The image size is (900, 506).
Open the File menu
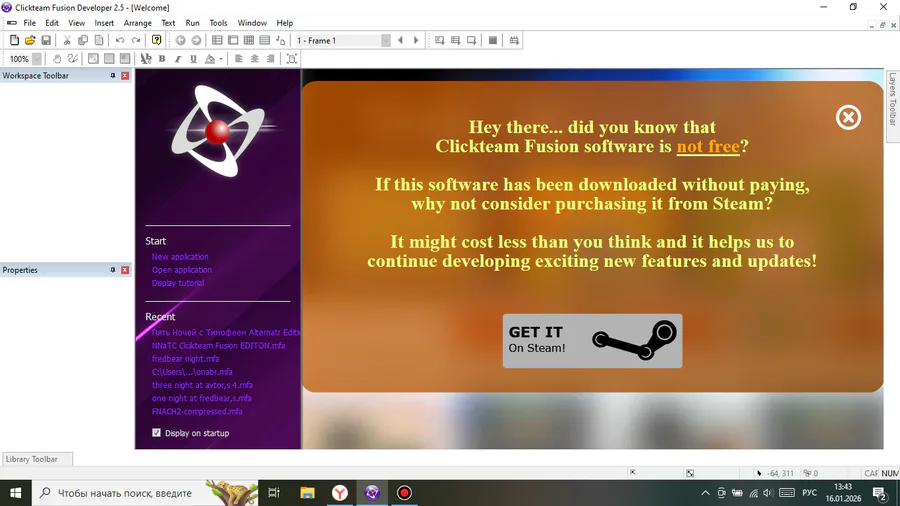(x=29, y=23)
